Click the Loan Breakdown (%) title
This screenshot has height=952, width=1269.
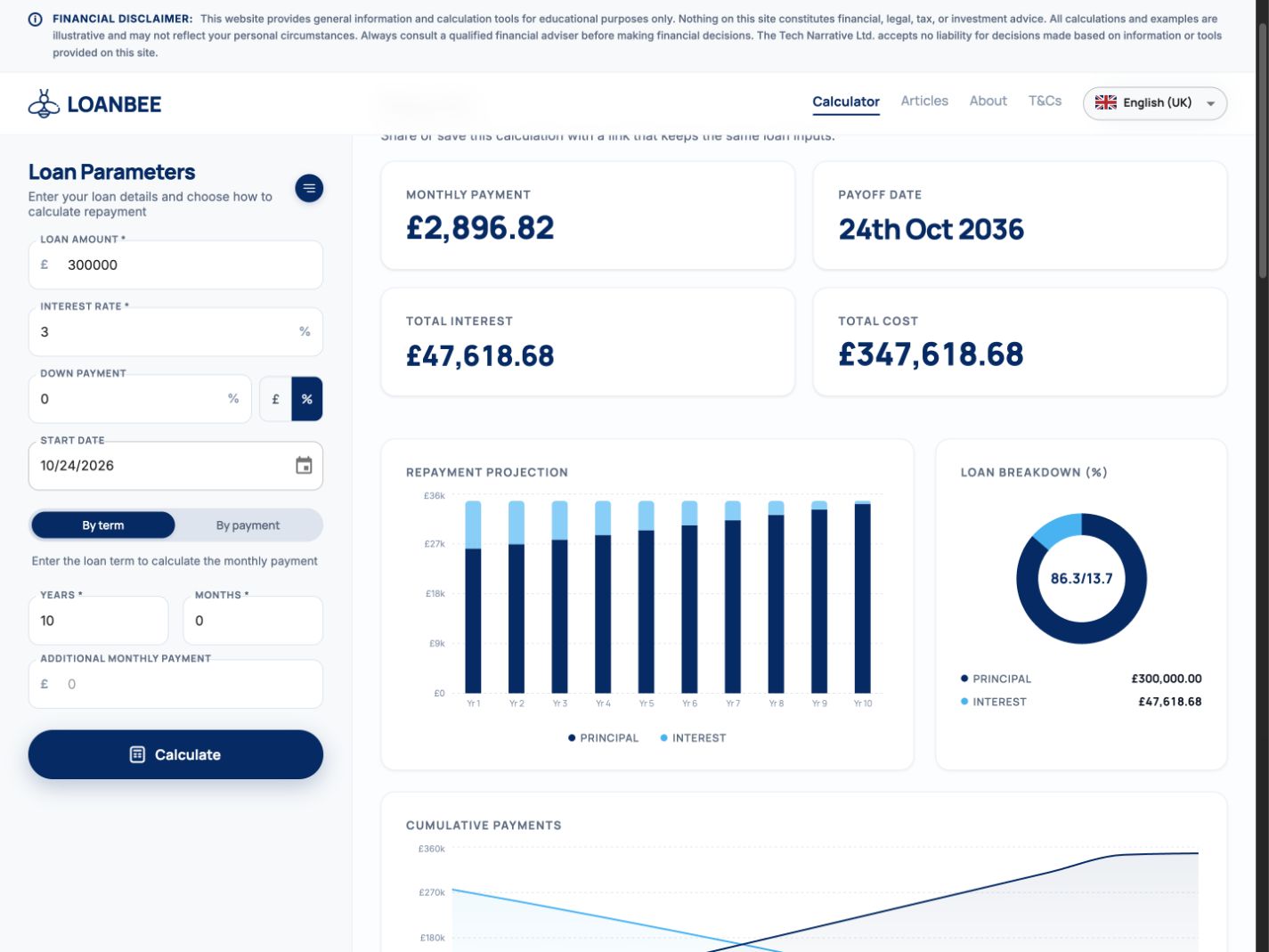click(1034, 473)
